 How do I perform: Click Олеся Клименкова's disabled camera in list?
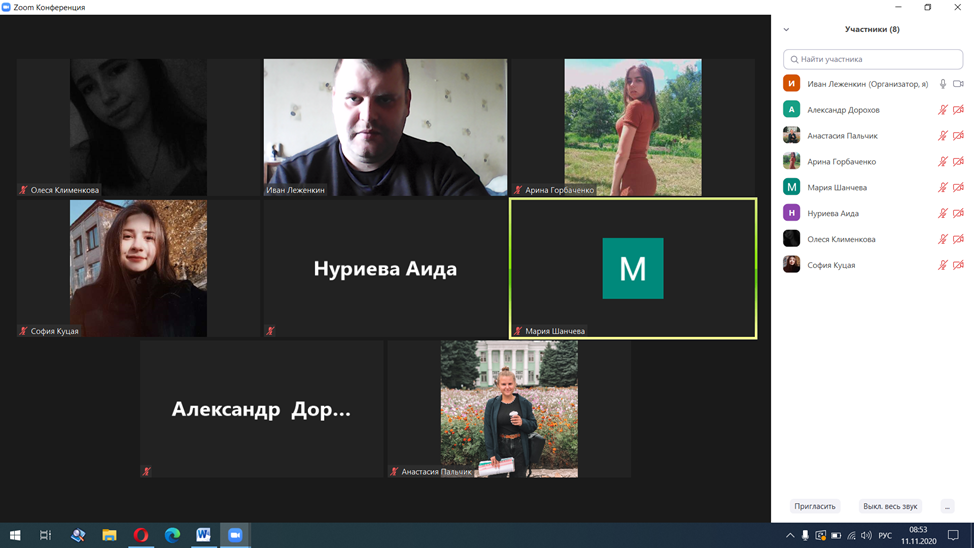click(x=958, y=239)
